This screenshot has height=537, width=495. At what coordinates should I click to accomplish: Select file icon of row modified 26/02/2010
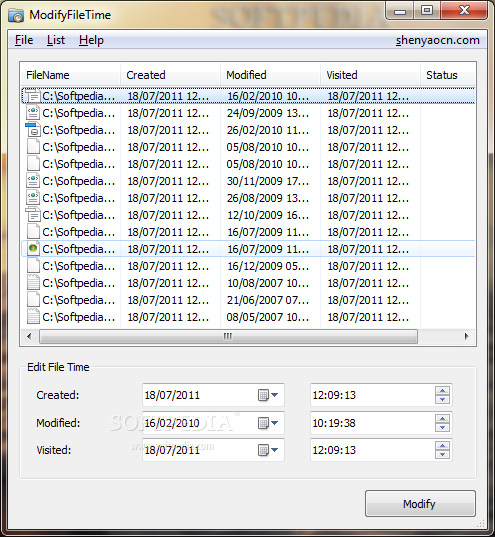(33, 130)
